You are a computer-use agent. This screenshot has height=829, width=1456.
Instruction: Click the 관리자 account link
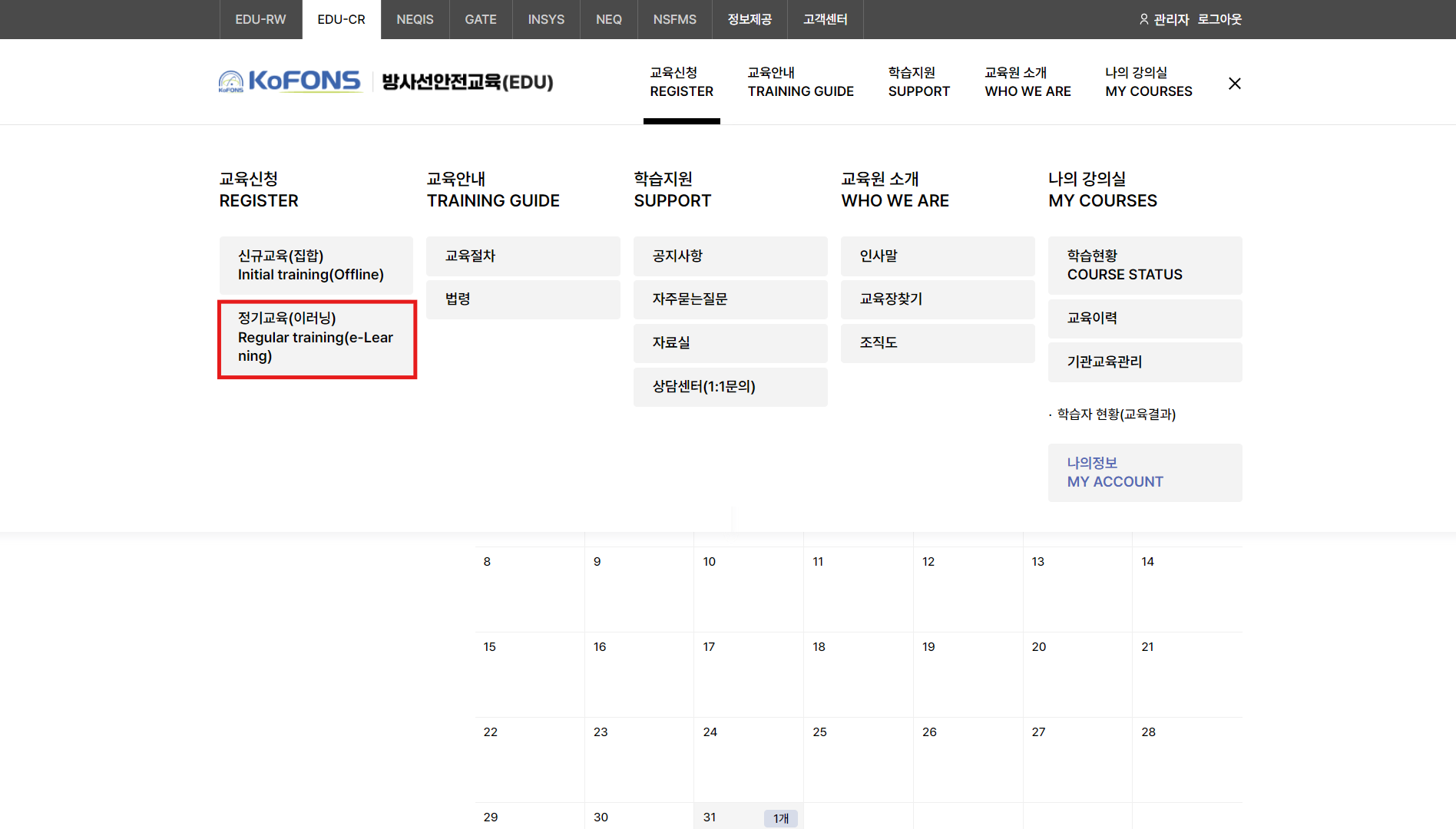[x=1171, y=19]
